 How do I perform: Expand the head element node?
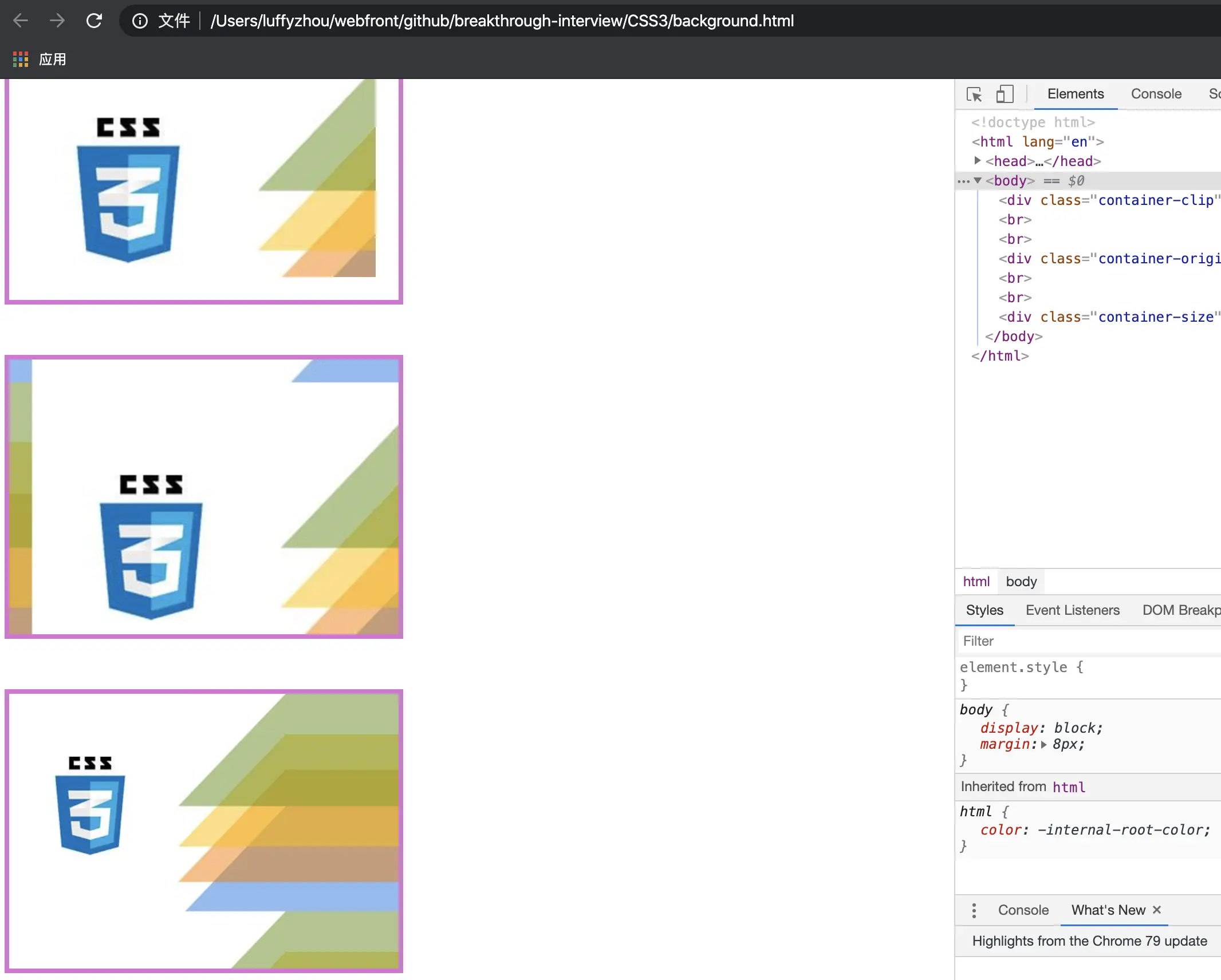tap(978, 161)
